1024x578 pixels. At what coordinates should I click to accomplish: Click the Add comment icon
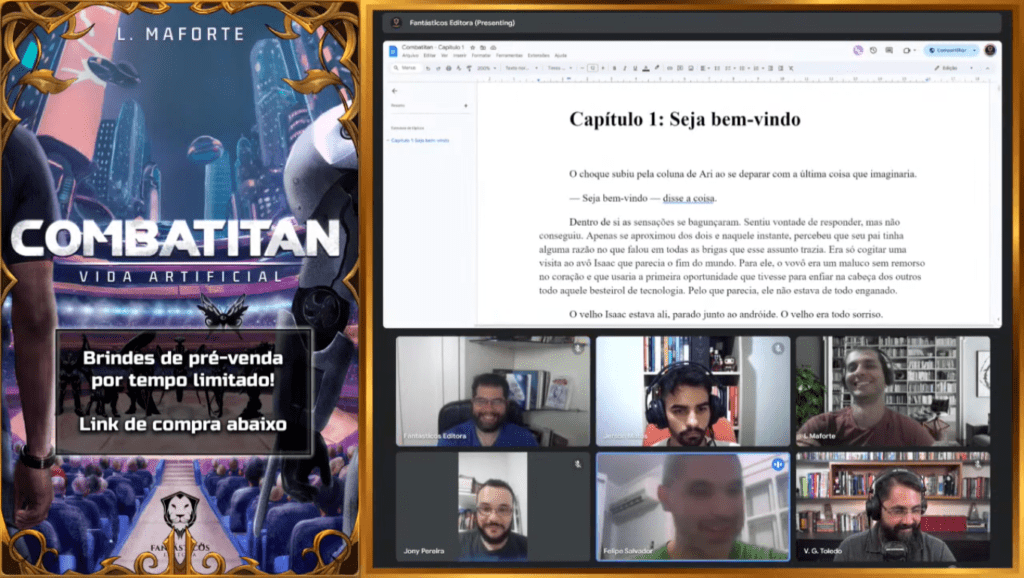[679, 69]
